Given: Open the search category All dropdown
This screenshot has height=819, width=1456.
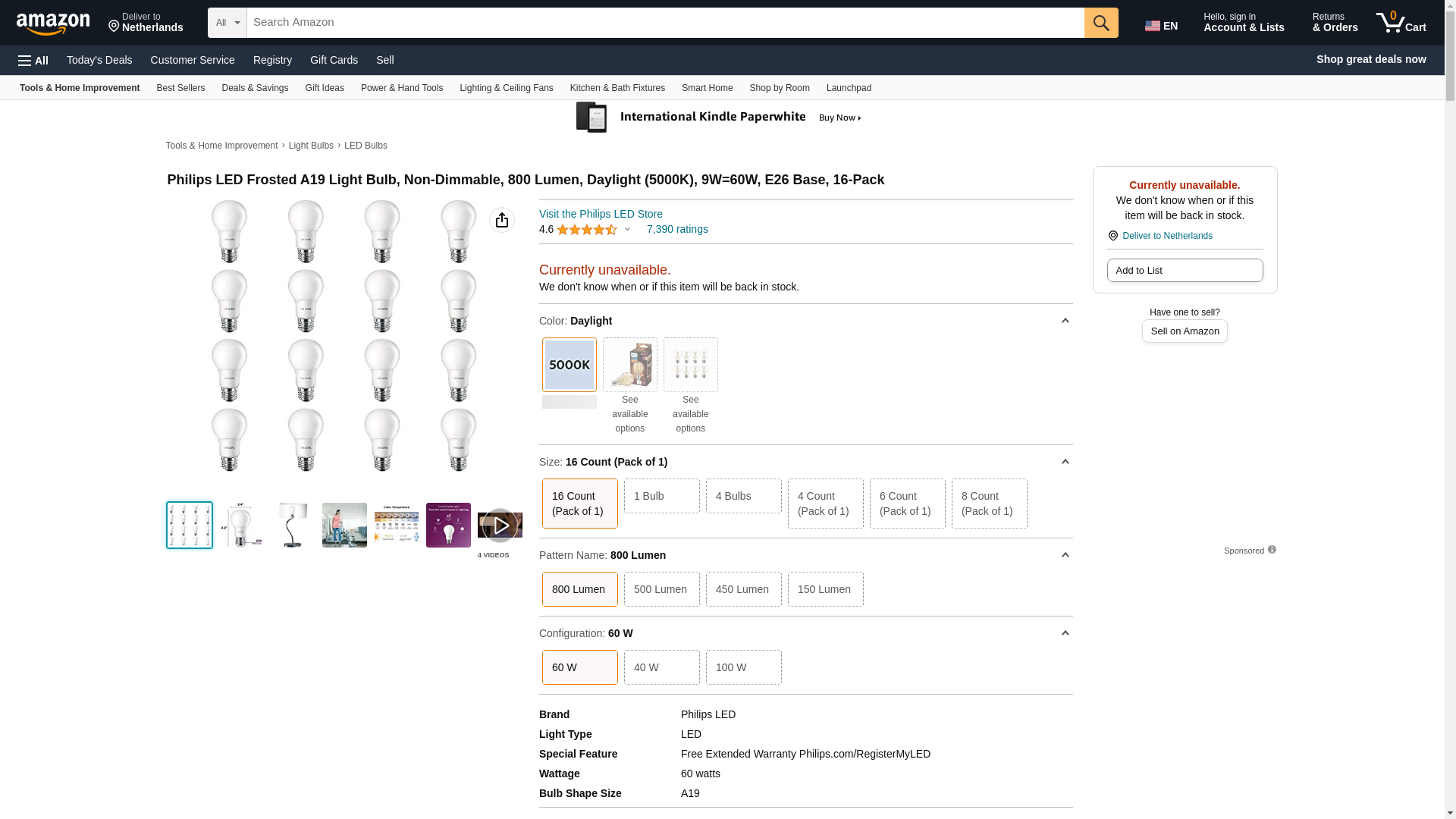Looking at the screenshot, I should pyautogui.click(x=227, y=23).
